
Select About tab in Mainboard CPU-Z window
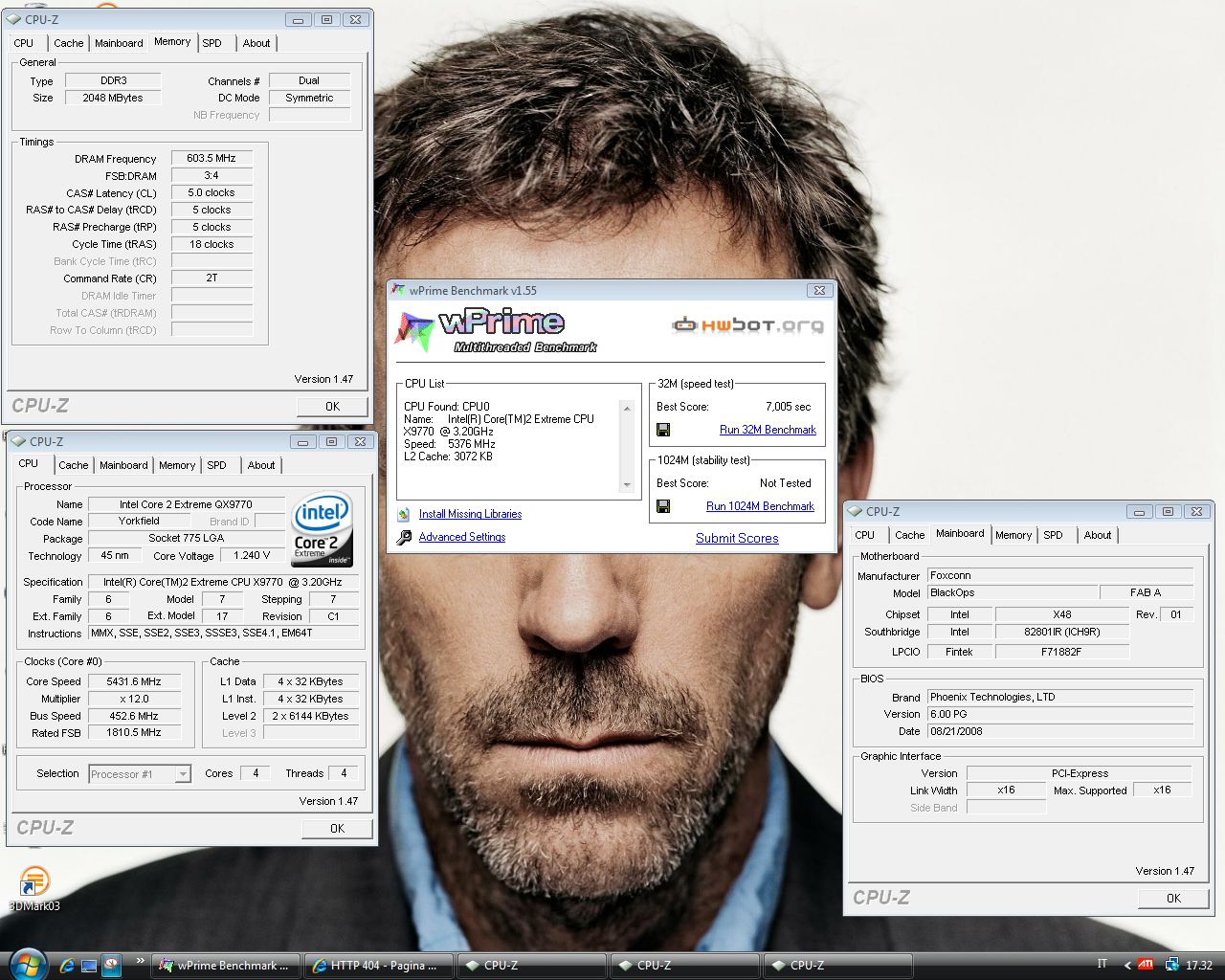tap(1098, 535)
